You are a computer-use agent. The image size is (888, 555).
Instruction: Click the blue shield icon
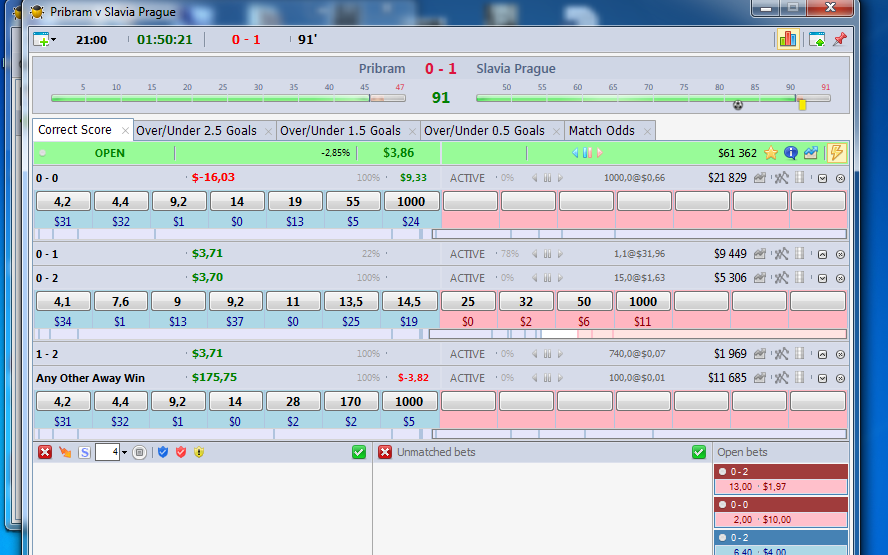point(163,452)
